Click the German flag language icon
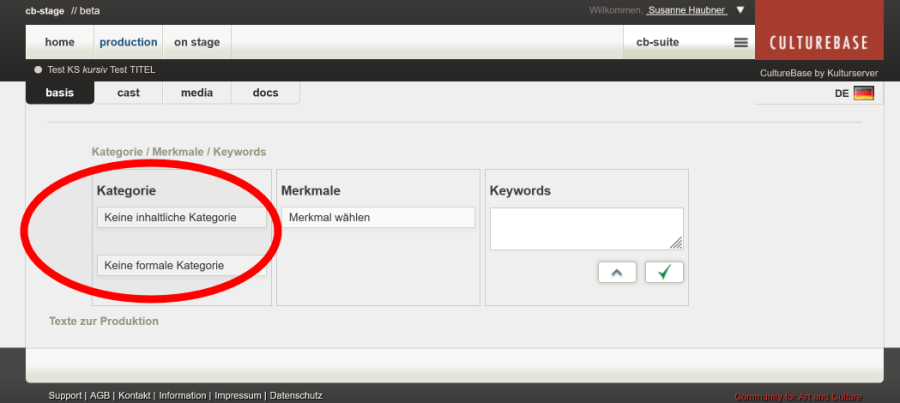Viewport: 900px width, 403px height. (x=863, y=93)
